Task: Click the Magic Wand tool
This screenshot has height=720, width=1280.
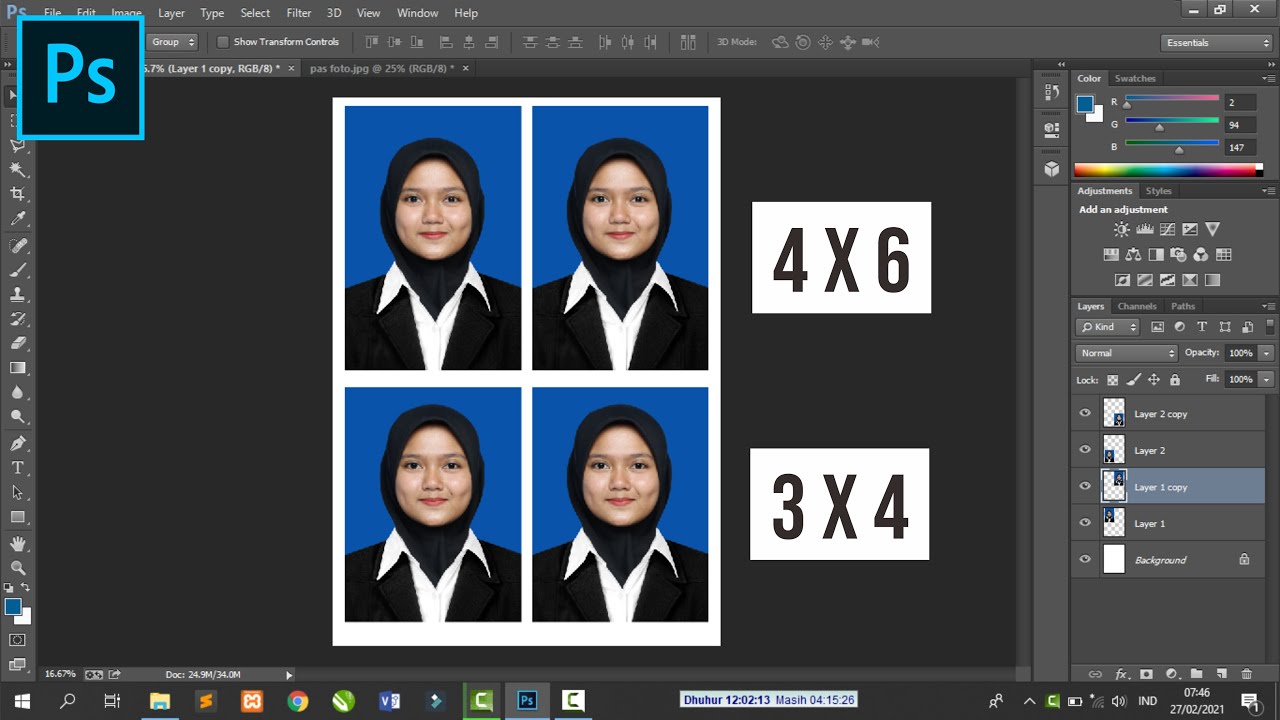Action: [17, 169]
